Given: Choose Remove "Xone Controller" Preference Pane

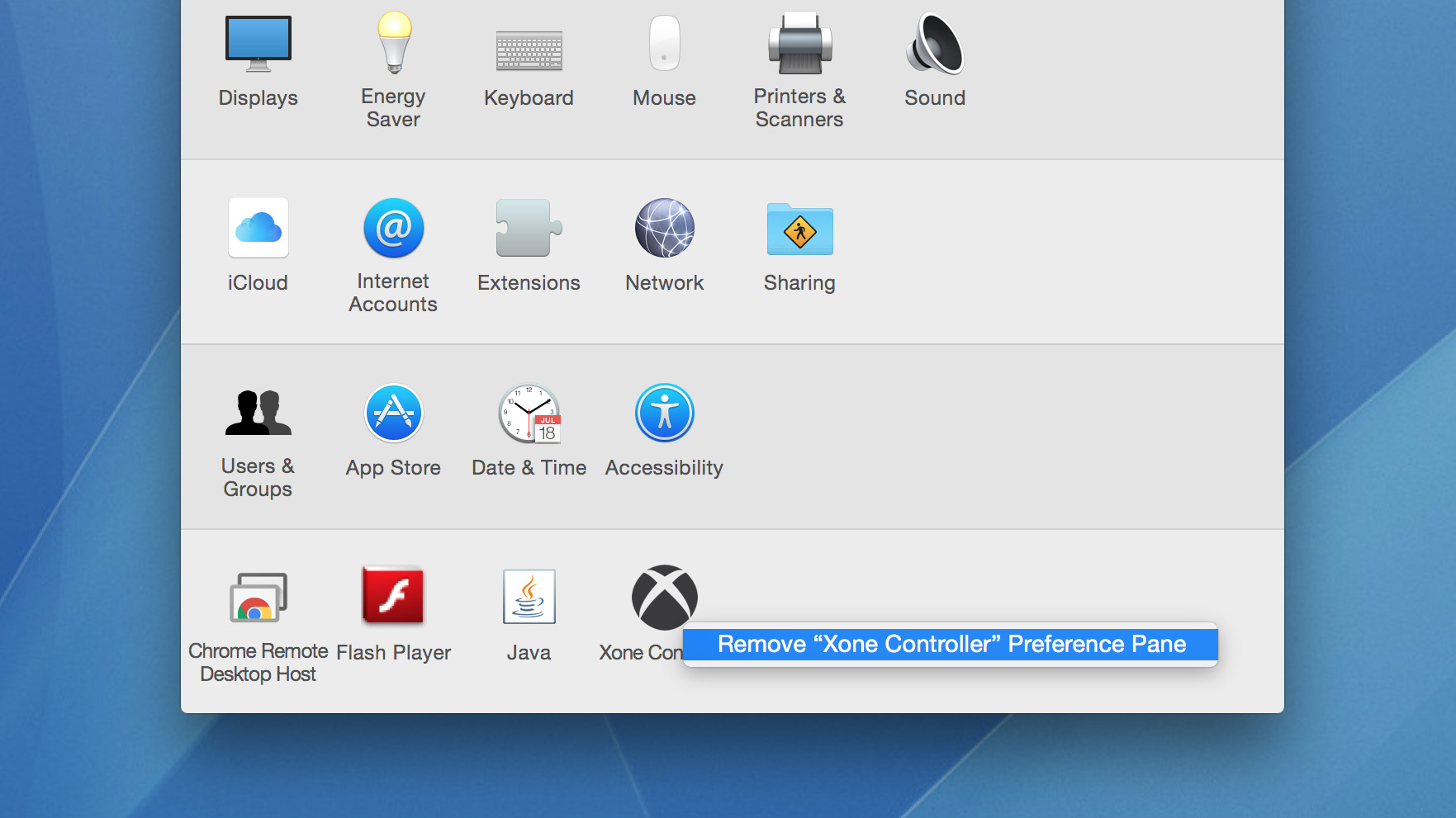Looking at the screenshot, I should click(951, 644).
